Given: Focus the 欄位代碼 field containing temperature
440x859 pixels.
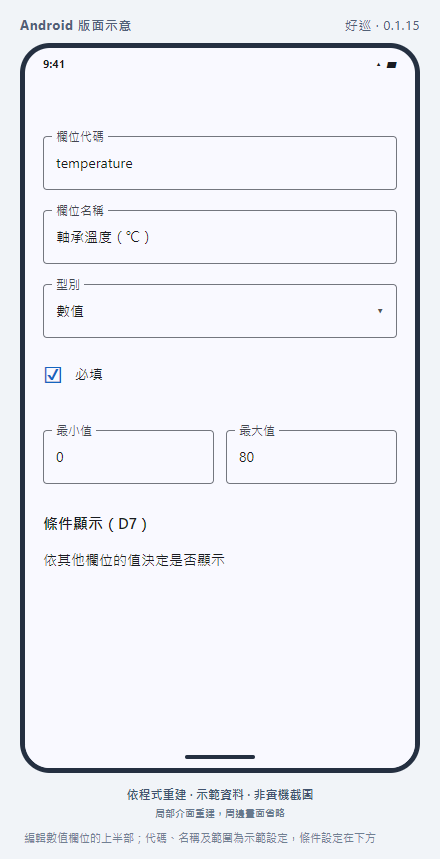Looking at the screenshot, I should tap(220, 163).
